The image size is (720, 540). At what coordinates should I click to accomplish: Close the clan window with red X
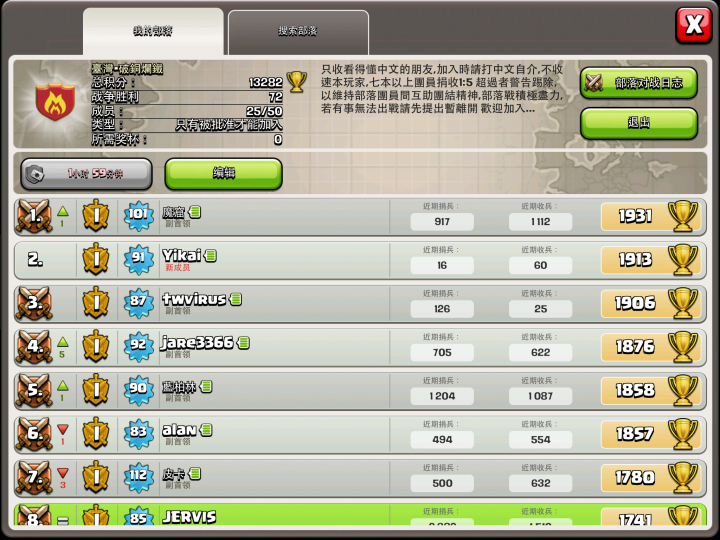tap(693, 25)
